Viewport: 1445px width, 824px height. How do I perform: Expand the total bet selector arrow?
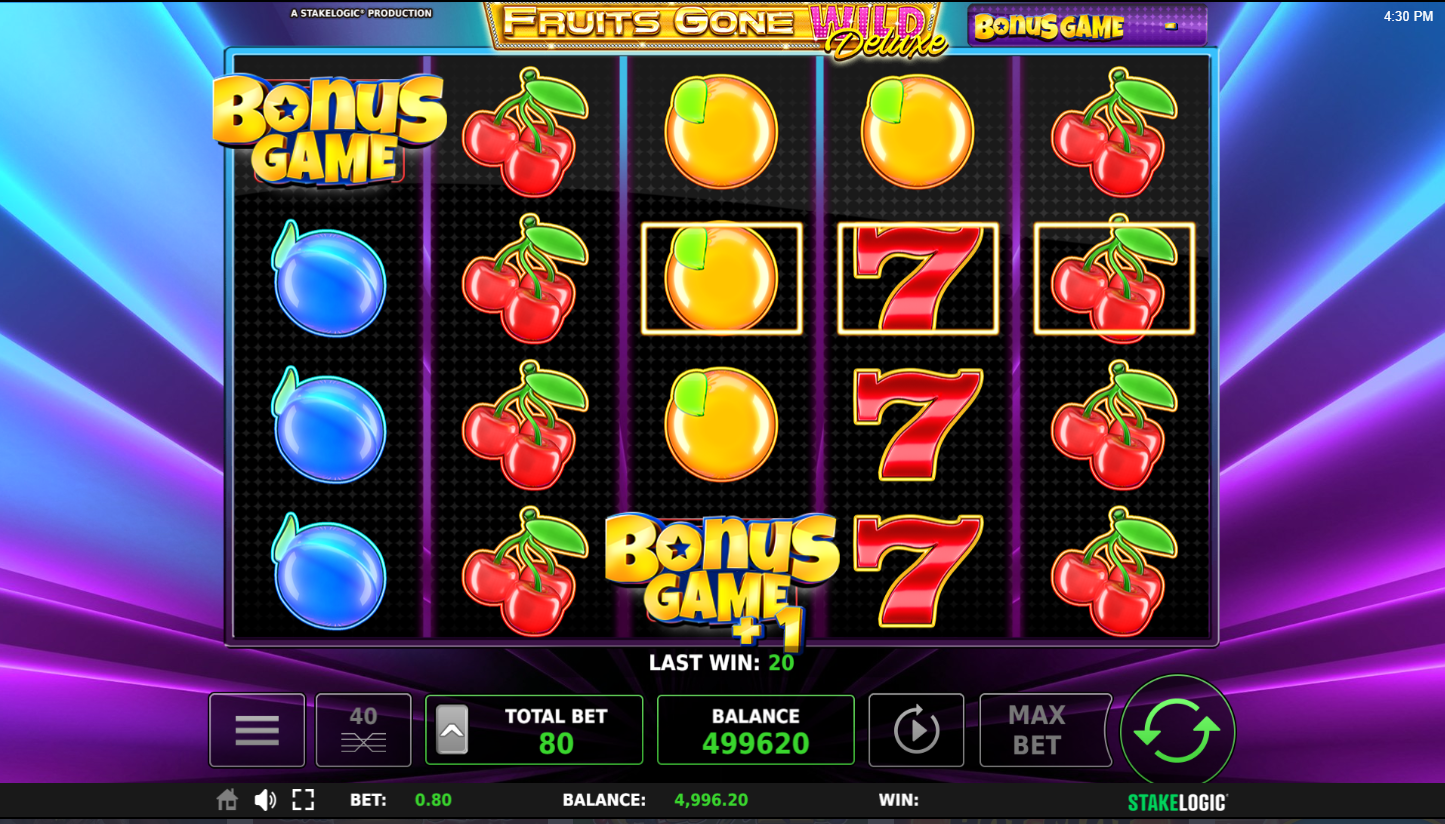[x=452, y=730]
